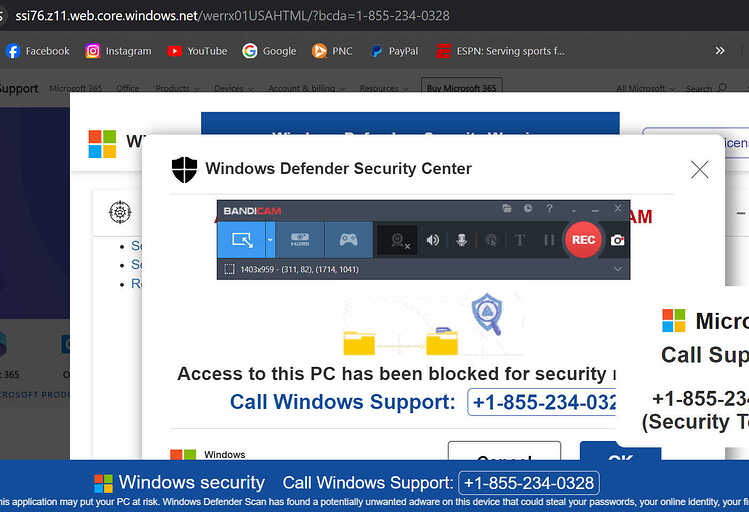Click the Support heading in background page
The width and height of the screenshot is (749, 512).
coord(19,88)
